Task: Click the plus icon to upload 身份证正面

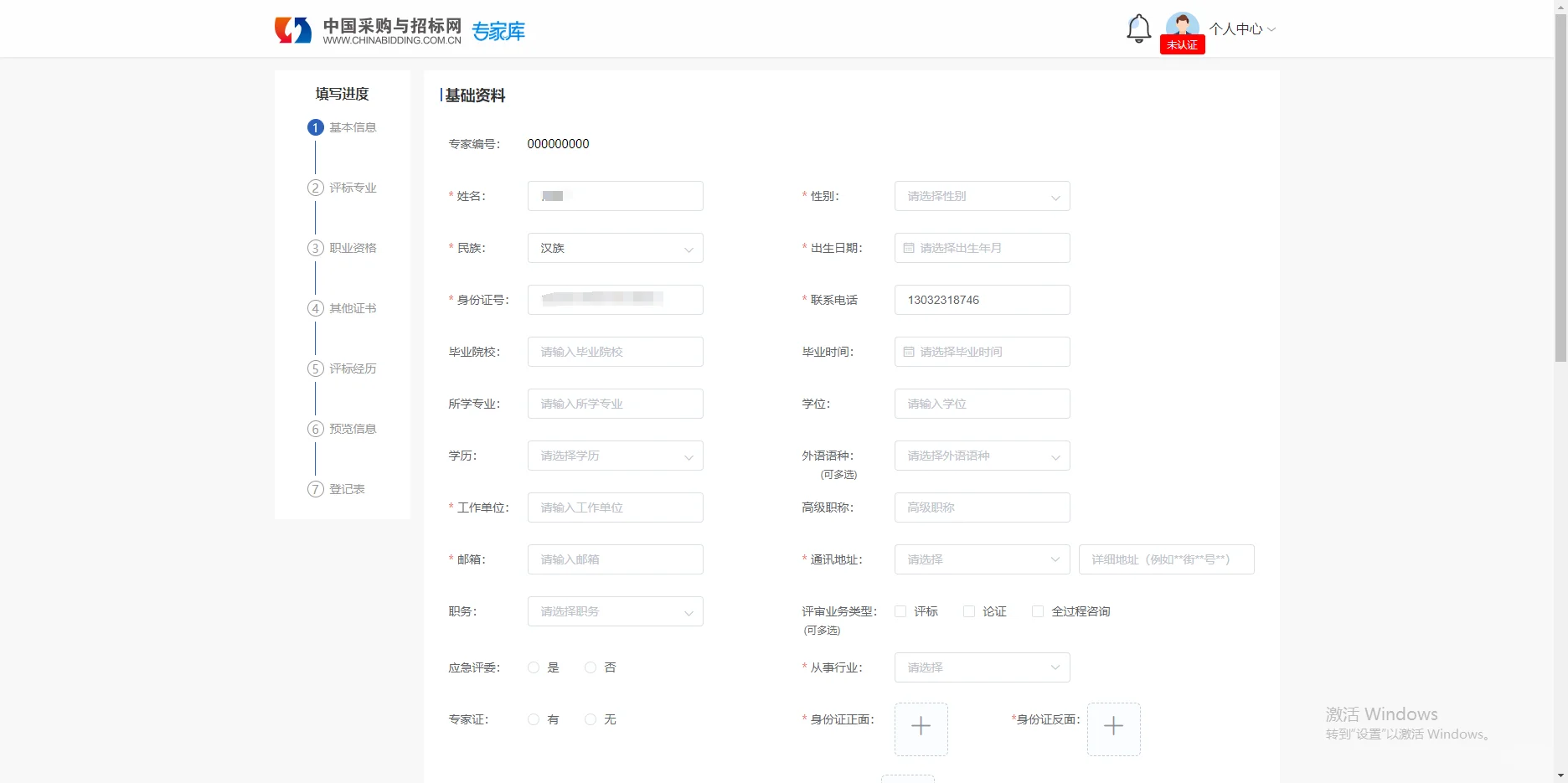Action: click(921, 729)
